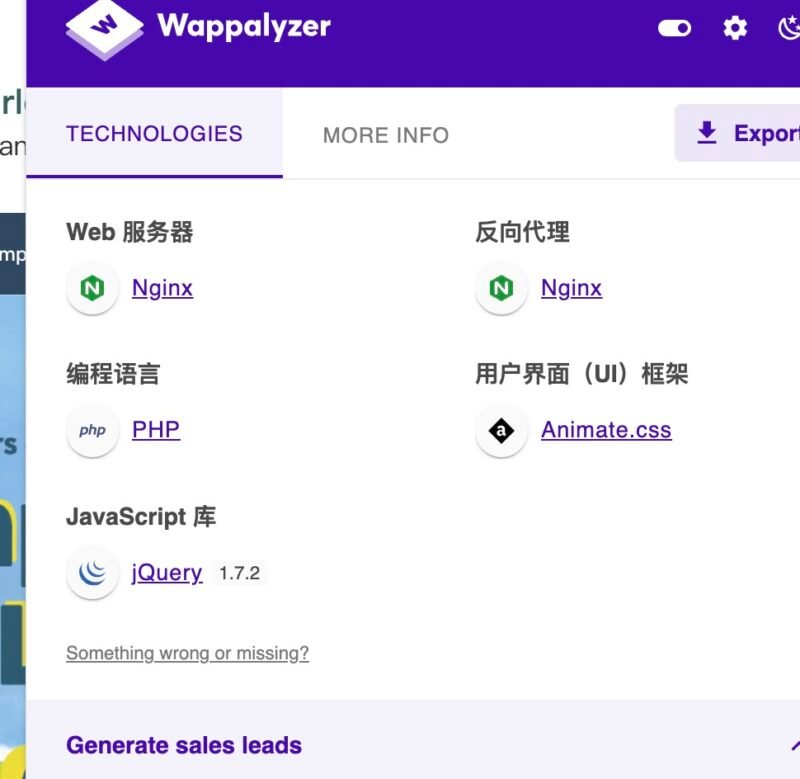Click the jQuery version number 1.7.2

(x=239, y=573)
